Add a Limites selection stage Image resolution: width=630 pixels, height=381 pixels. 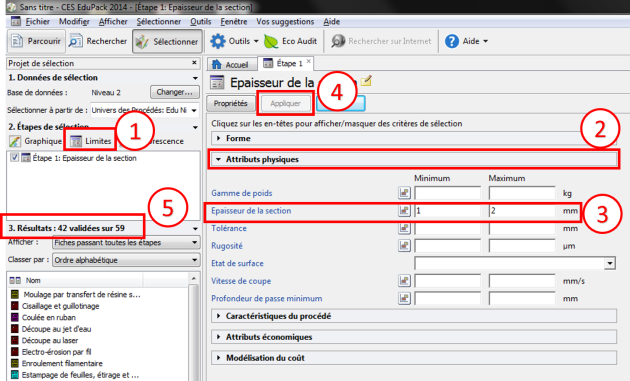(90, 141)
